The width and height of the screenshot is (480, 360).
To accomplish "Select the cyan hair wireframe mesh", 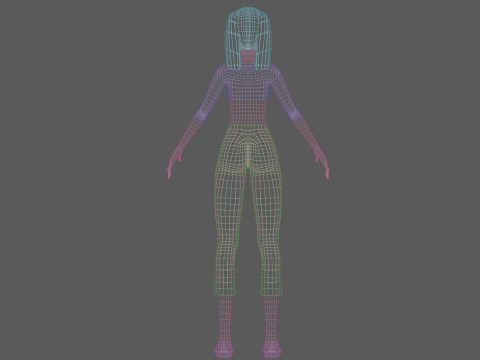I will coord(248,38).
